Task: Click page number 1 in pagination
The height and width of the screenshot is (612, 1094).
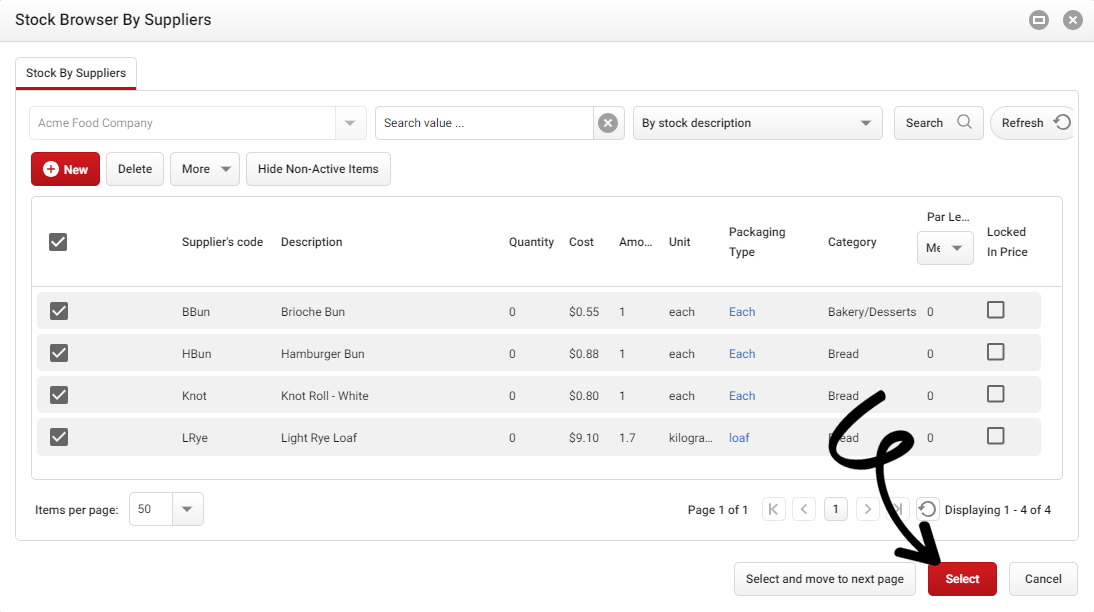Action: (x=836, y=509)
